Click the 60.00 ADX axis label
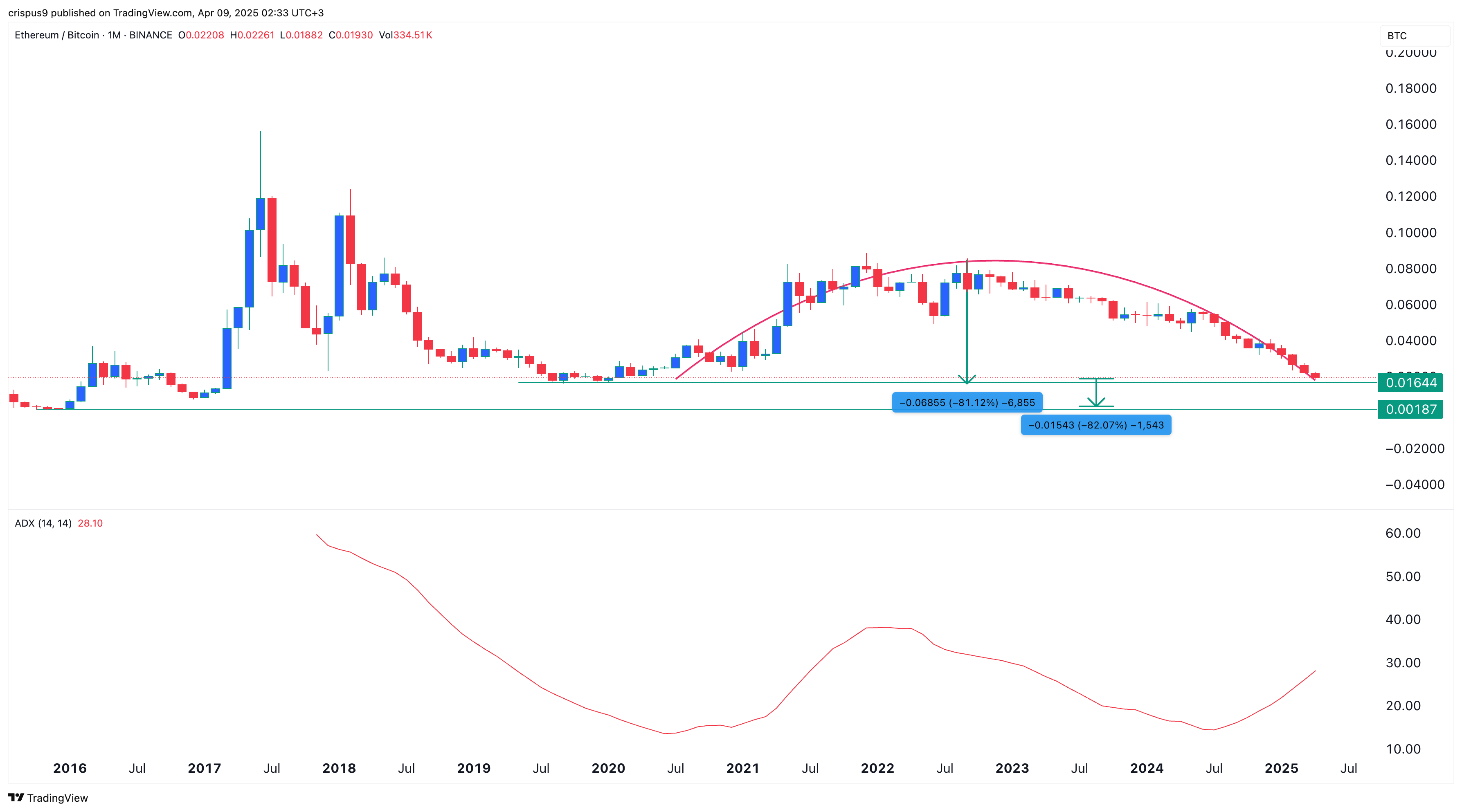The width and height of the screenshot is (1462, 812). pos(1403,533)
